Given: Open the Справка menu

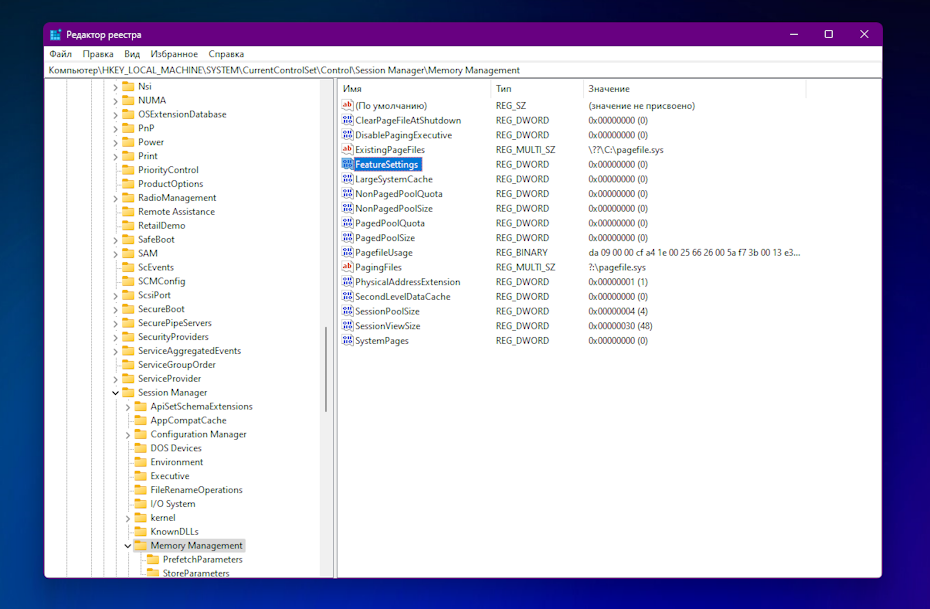Looking at the screenshot, I should point(226,54).
